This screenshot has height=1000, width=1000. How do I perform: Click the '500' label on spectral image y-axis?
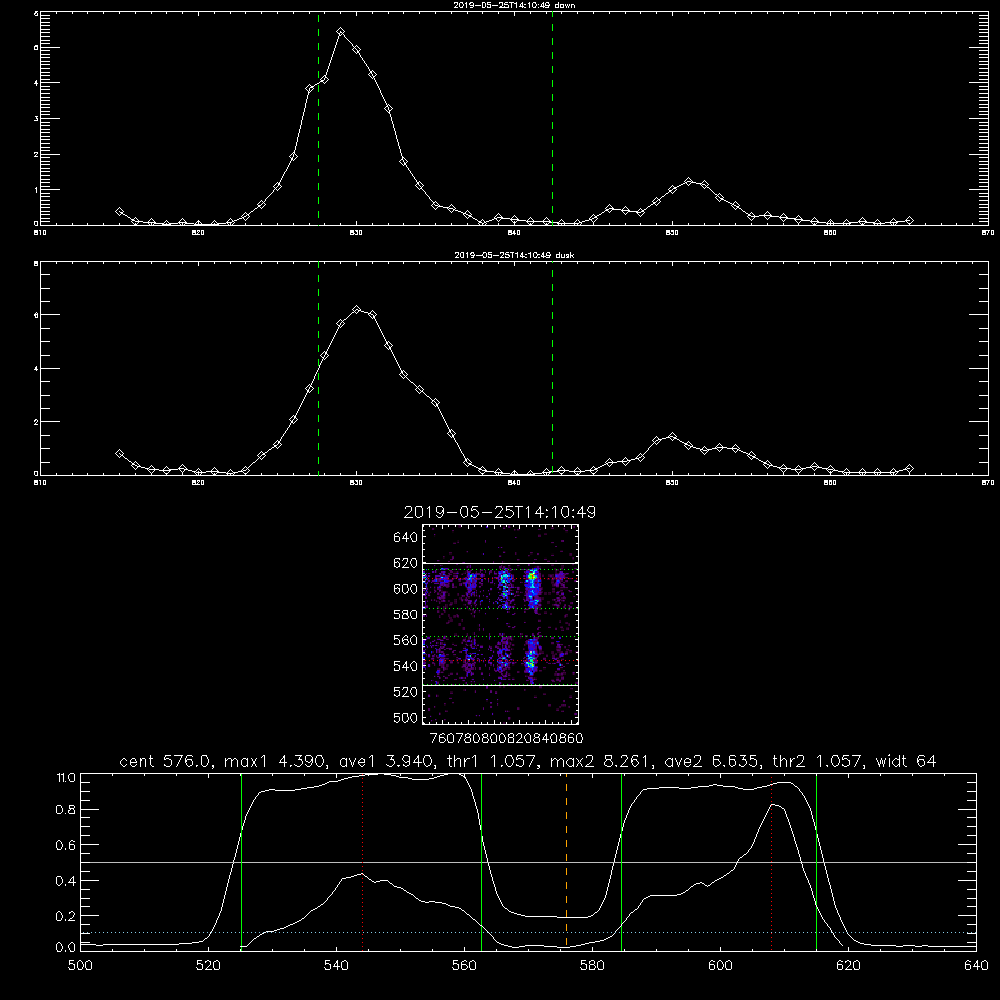click(x=406, y=717)
